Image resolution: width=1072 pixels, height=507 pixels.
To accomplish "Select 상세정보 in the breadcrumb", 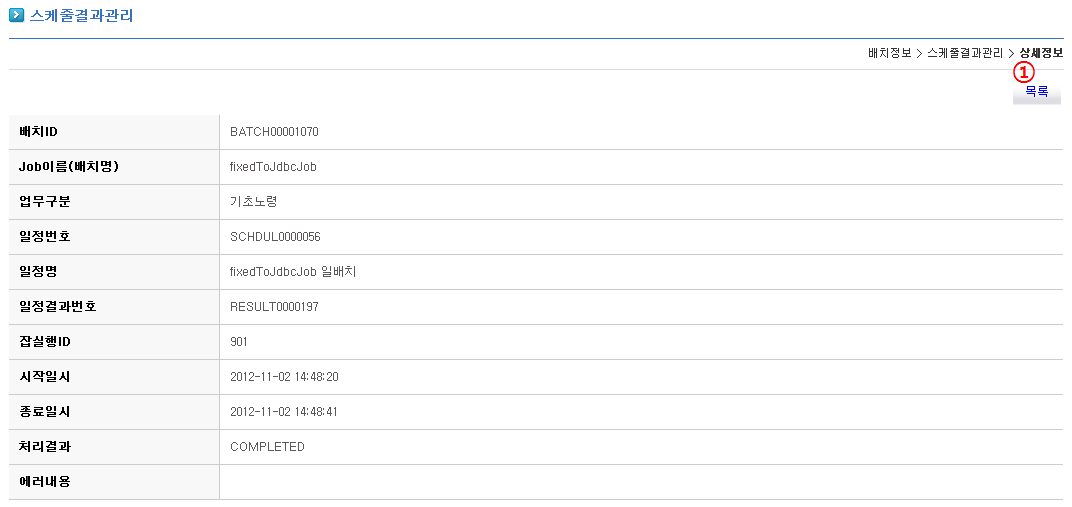I will point(1041,53).
